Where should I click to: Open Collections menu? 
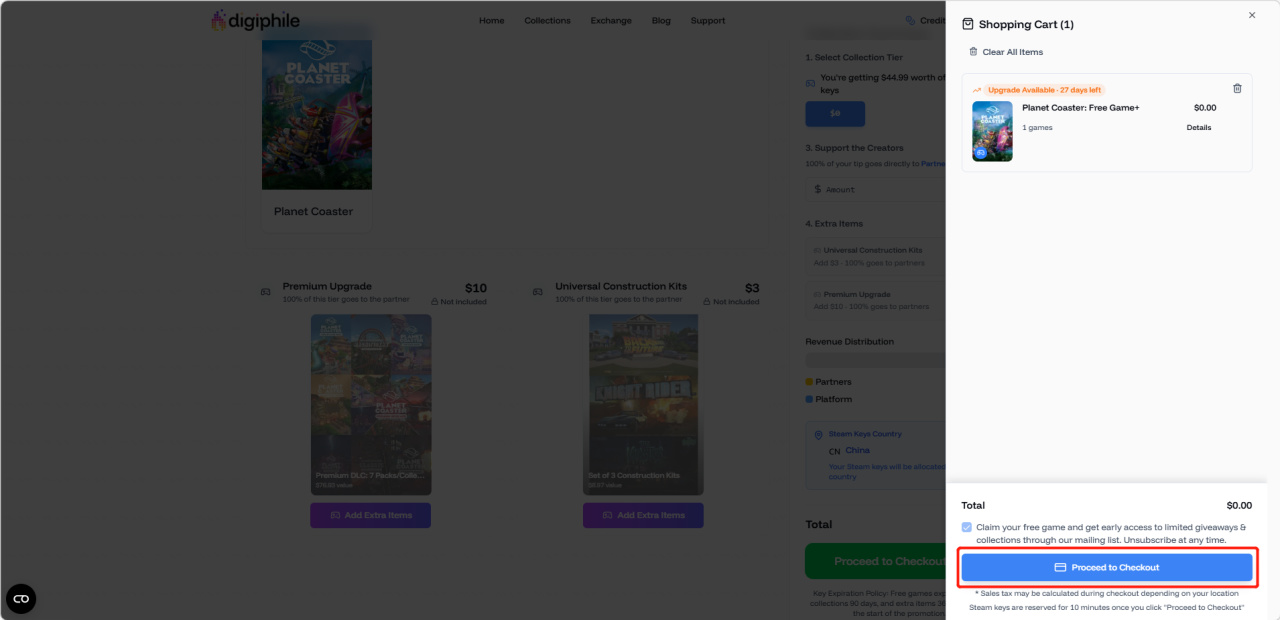pos(547,21)
